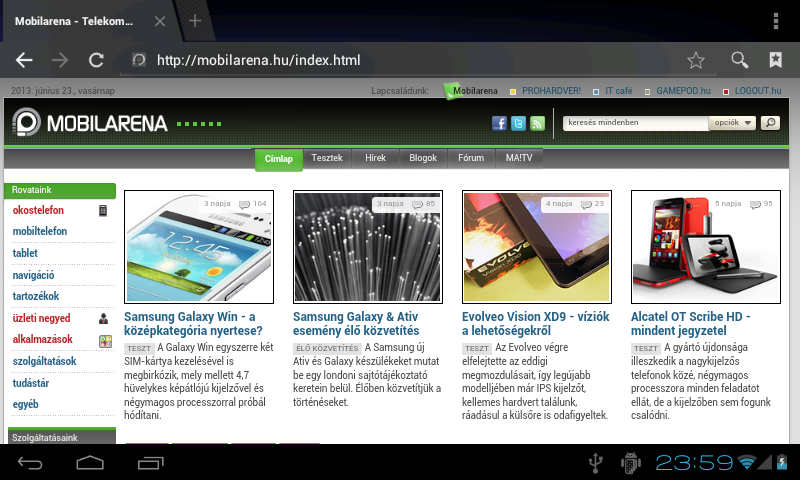Open the üzleti negyed category
Image resolution: width=800 pixels, height=480 pixels.
41,318
